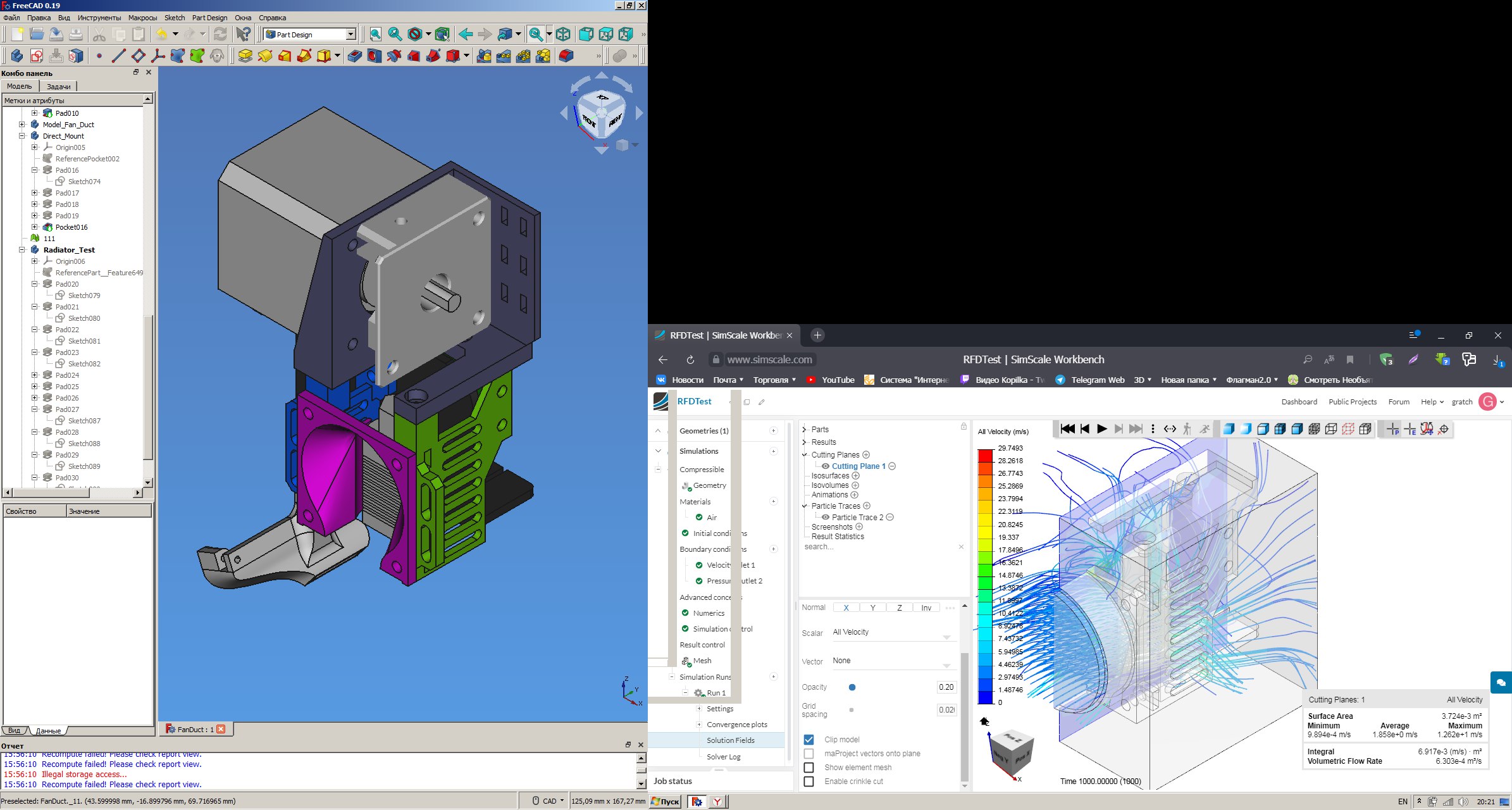1512x810 pixels.
Task: Open Dashboard link in SimScale
Action: click(1299, 402)
